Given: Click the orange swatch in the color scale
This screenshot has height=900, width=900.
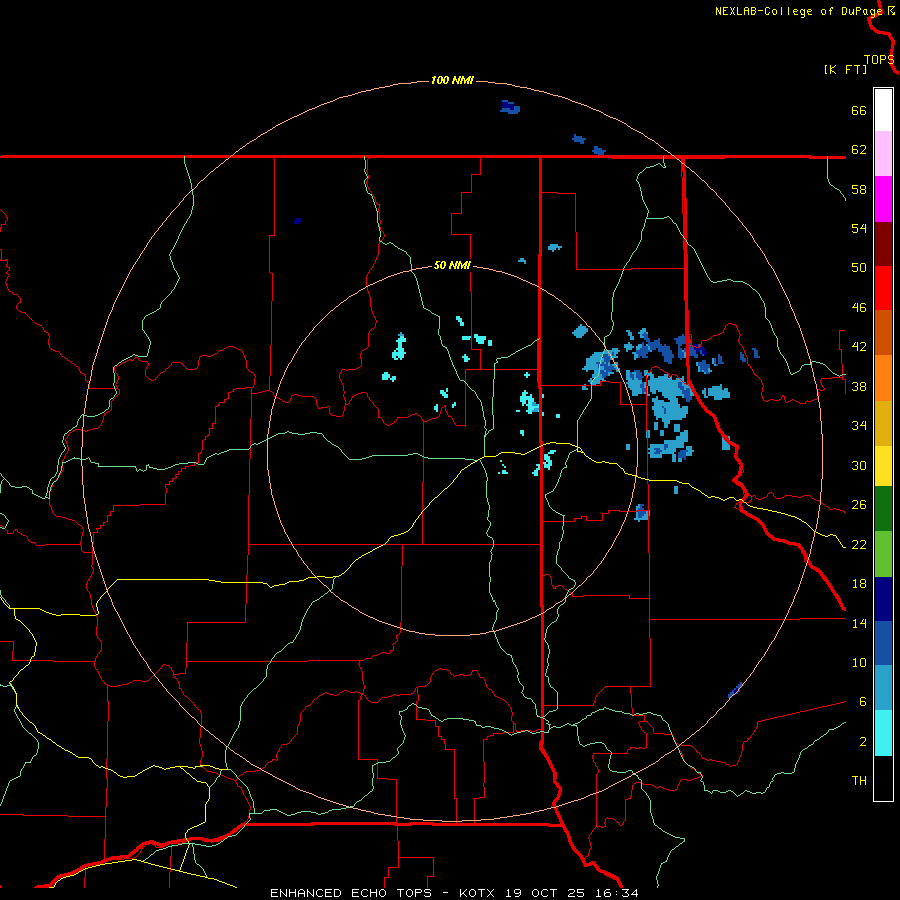Looking at the screenshot, I should click(x=883, y=378).
